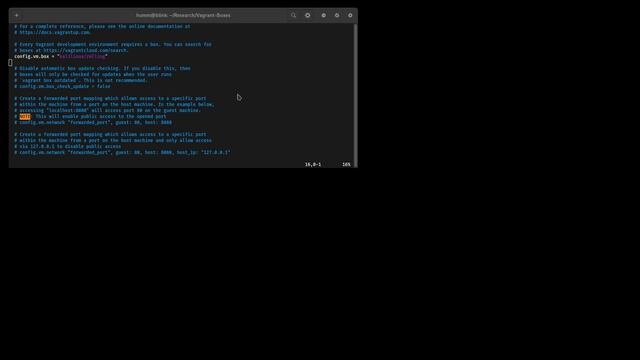Click the 'Disable automatic box update checking' comment
The image size is (640, 360).
[102, 68]
